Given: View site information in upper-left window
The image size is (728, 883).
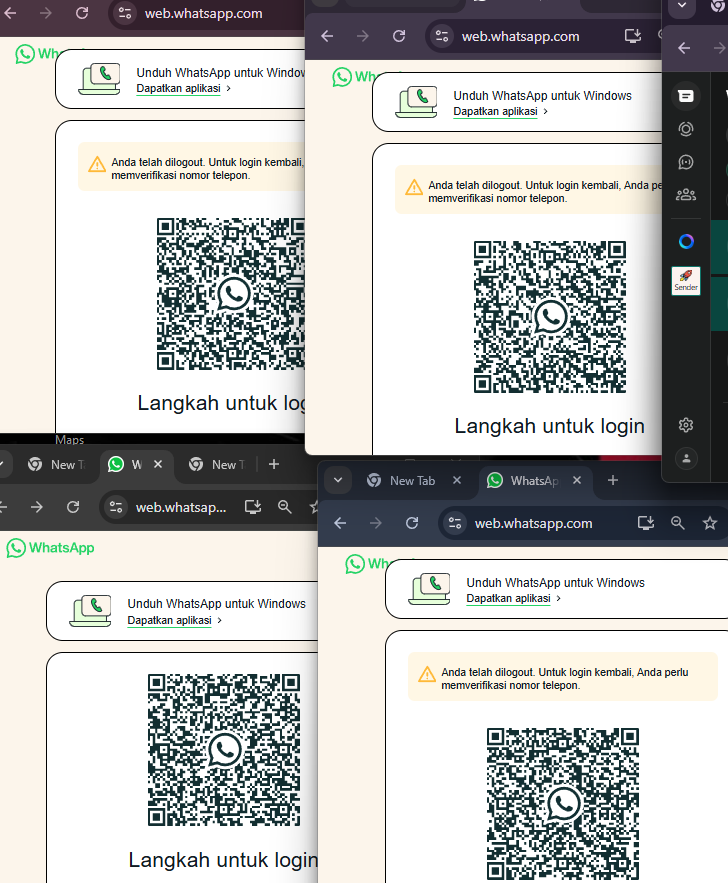Looking at the screenshot, I should pos(125,13).
